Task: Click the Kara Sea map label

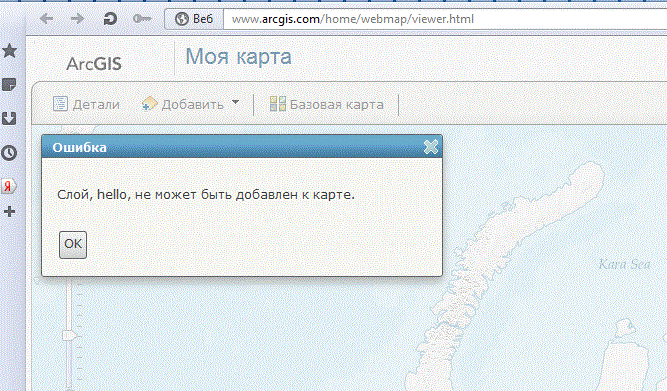Action: pos(624,265)
